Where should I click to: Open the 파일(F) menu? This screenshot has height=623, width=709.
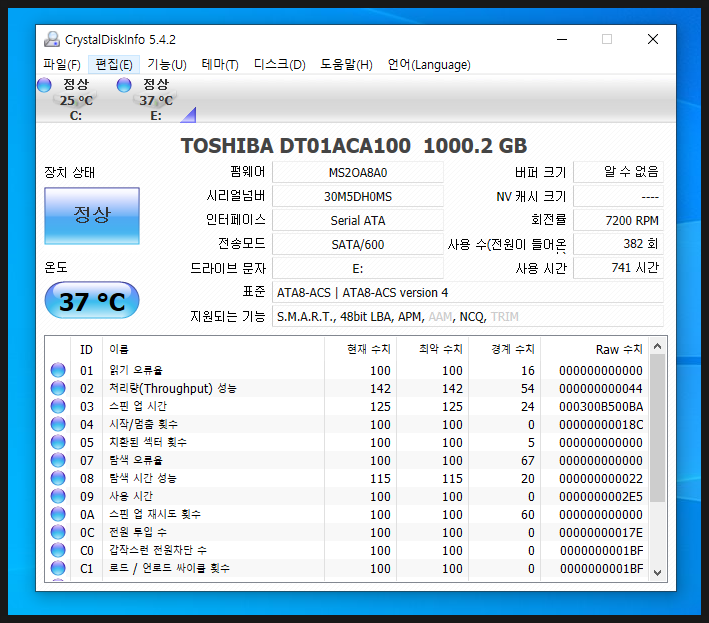(62, 65)
